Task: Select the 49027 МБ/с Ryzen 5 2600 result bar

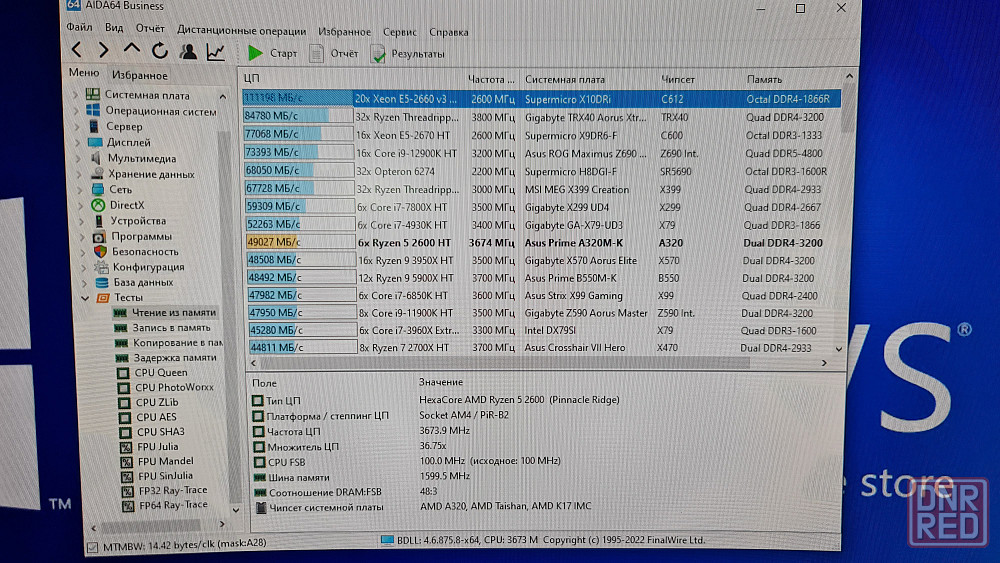Action: point(300,242)
